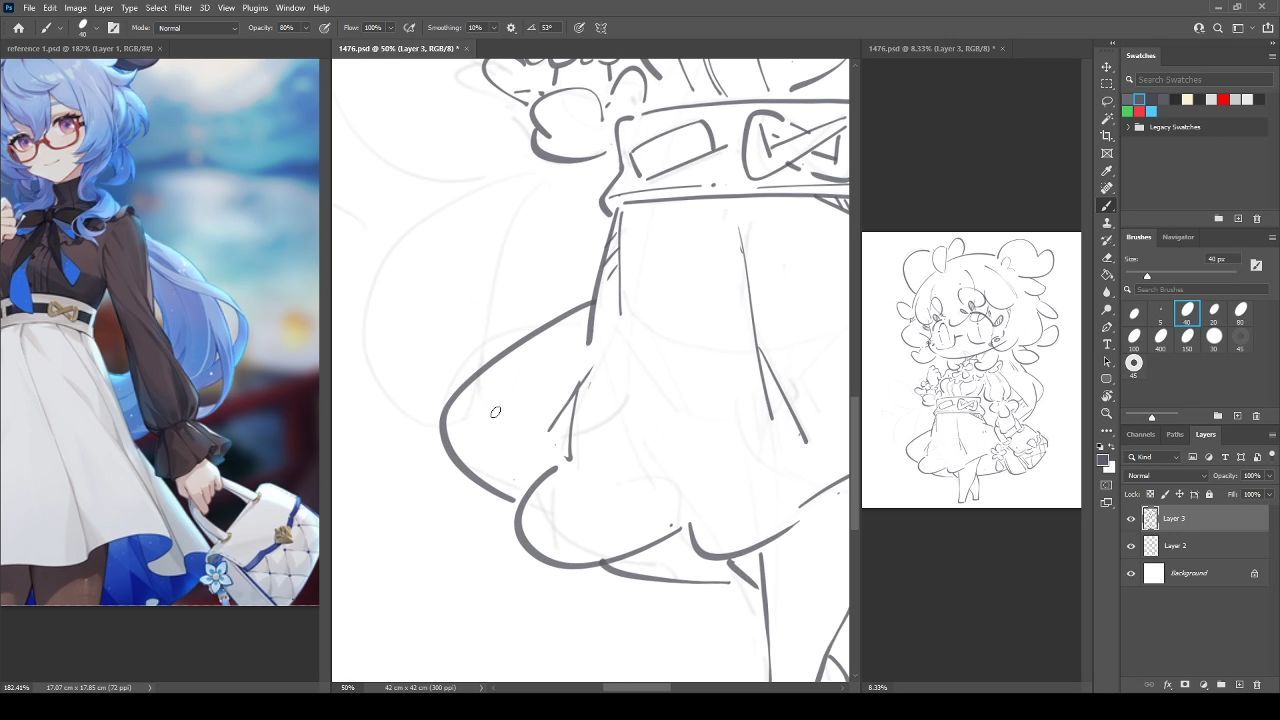Select the Frame tool

point(1106,153)
